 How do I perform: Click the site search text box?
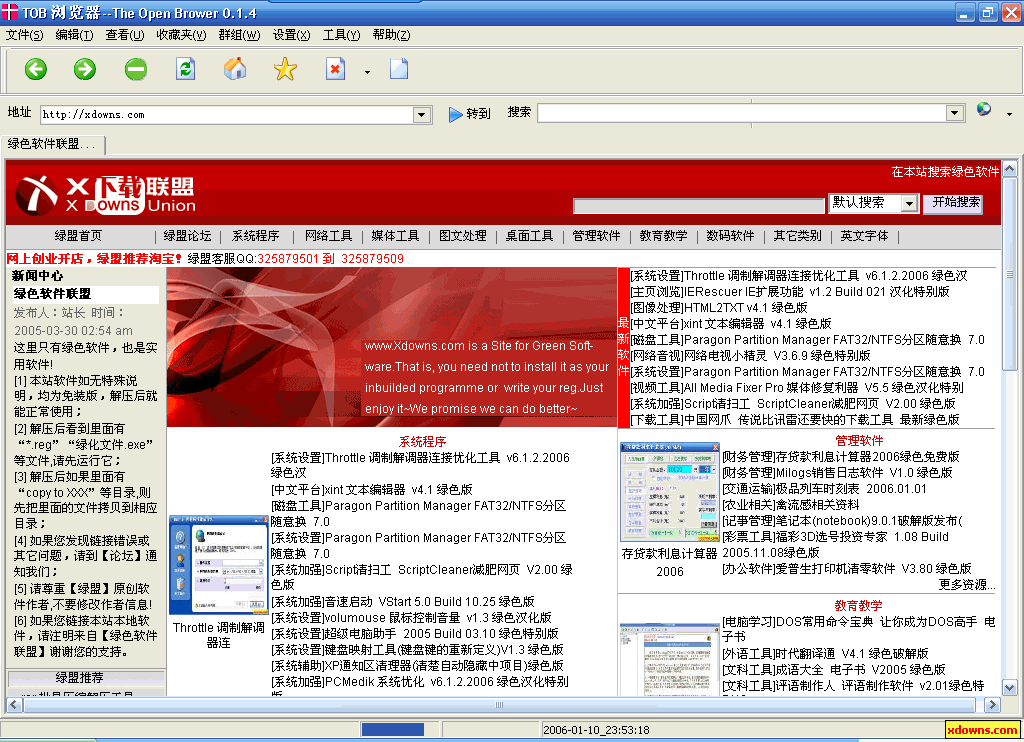(699, 206)
